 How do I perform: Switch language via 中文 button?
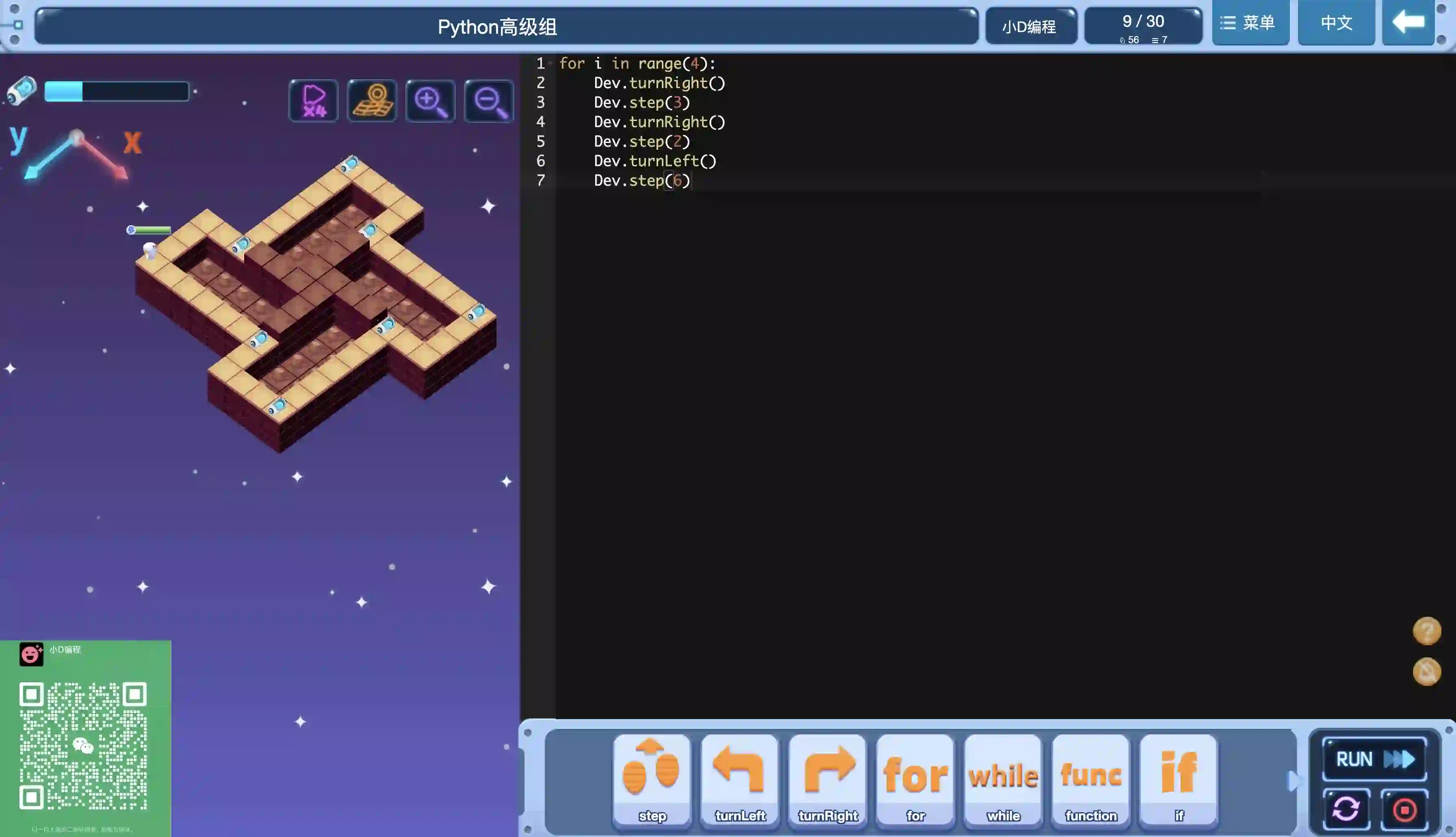[x=1336, y=23]
